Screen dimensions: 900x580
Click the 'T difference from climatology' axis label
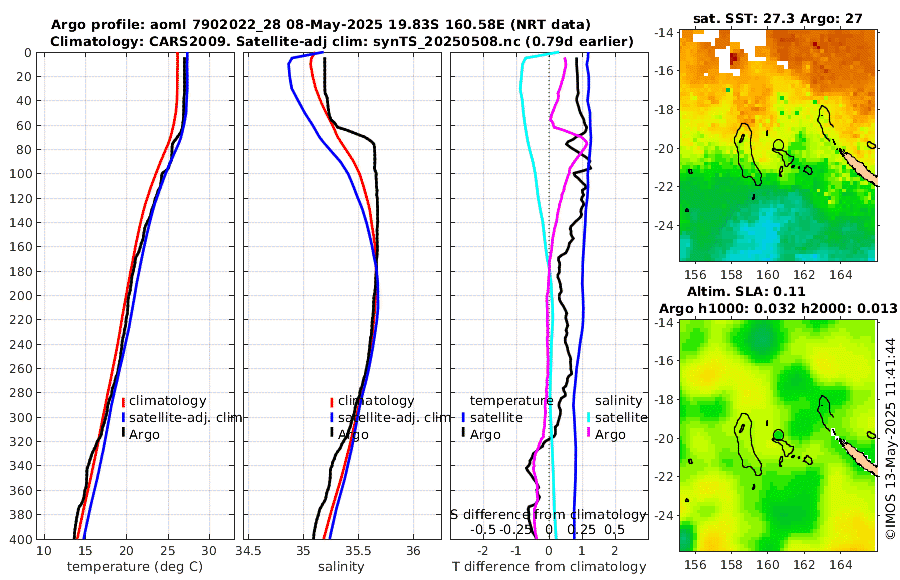pyautogui.click(x=549, y=567)
